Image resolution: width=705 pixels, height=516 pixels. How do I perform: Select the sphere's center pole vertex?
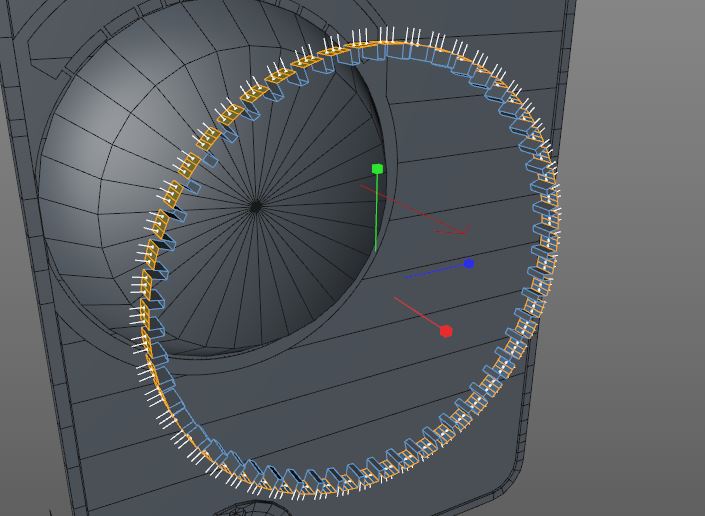pos(255,207)
